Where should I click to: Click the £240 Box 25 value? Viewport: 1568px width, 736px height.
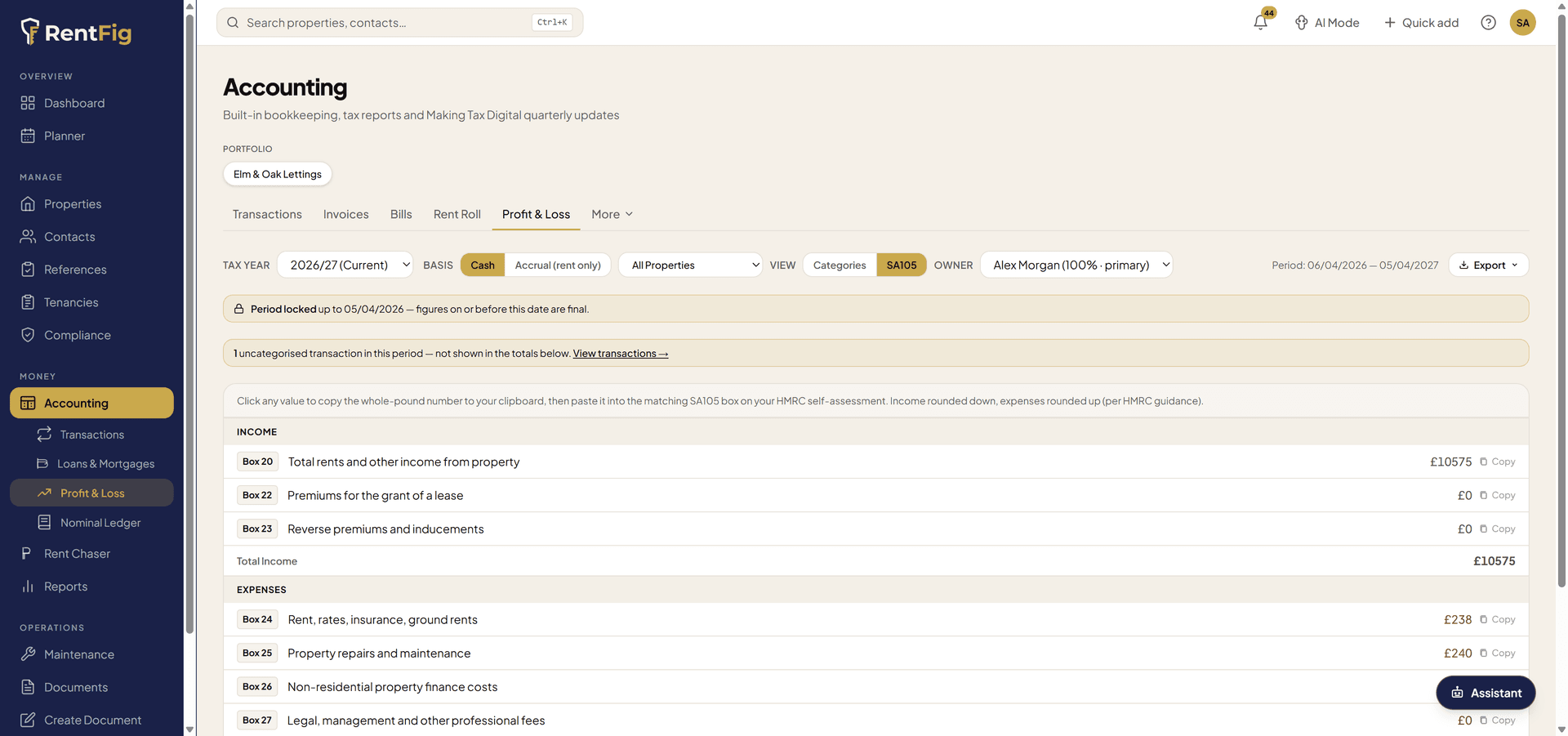[x=1457, y=653]
